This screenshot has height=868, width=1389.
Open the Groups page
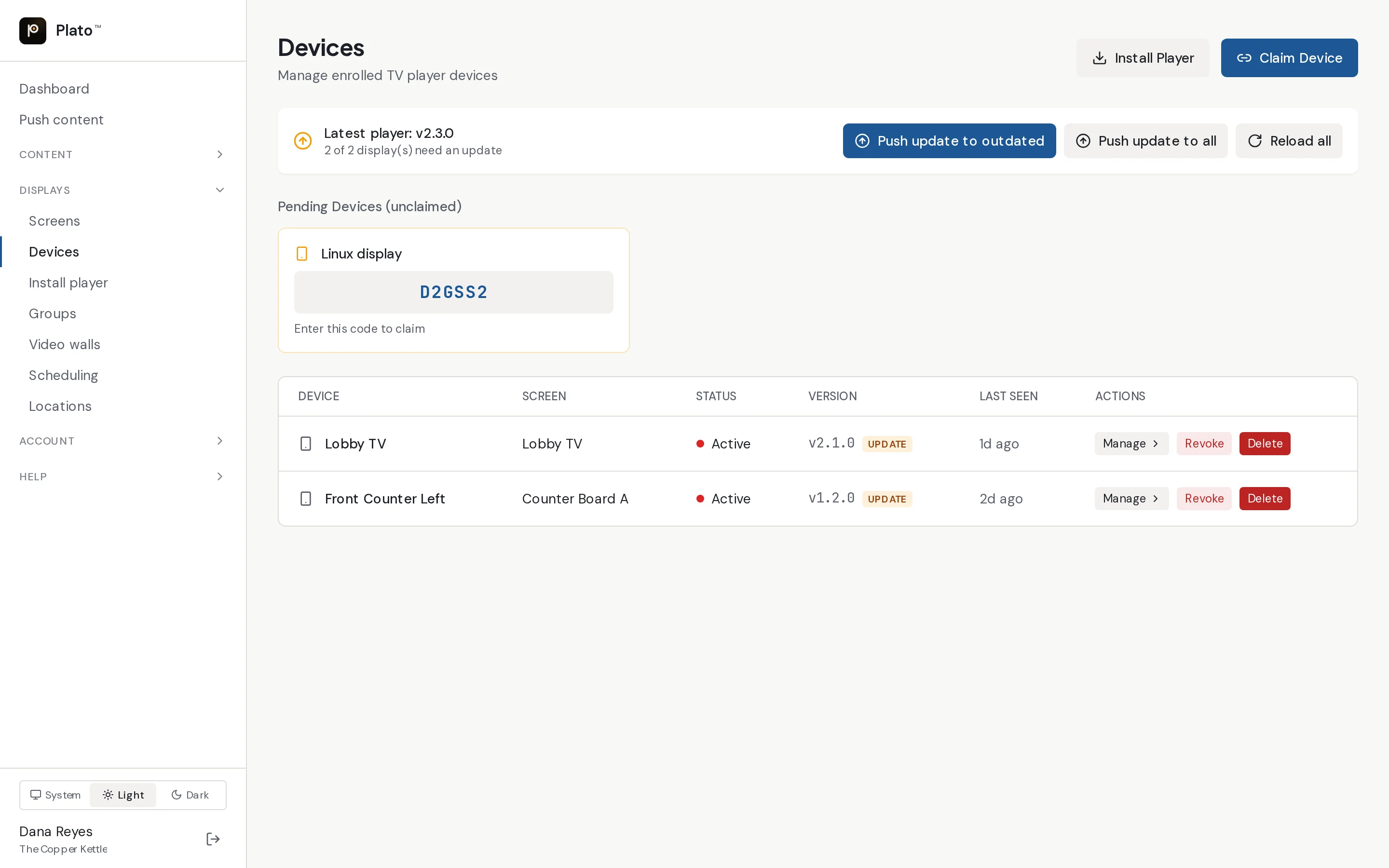[123, 314]
